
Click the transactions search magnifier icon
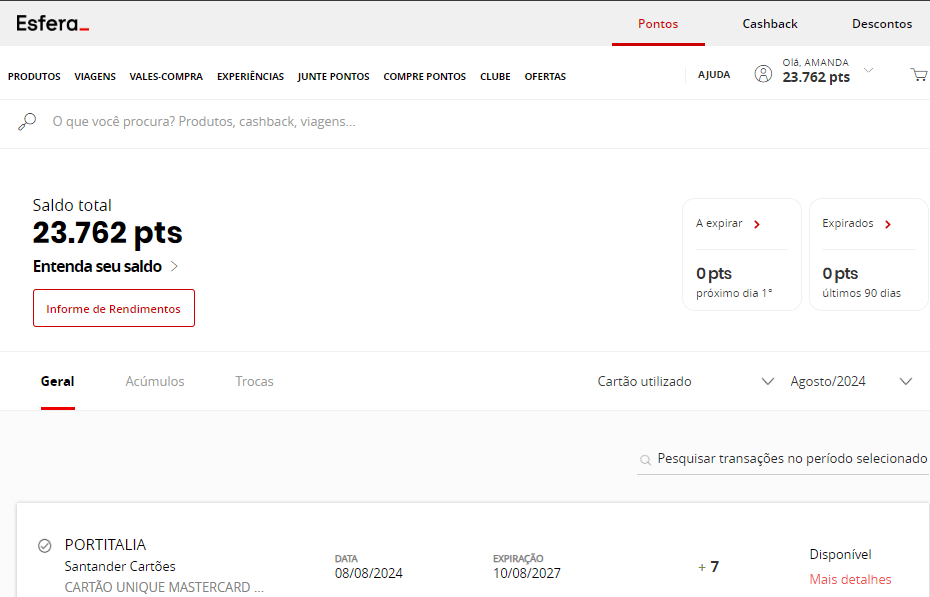pos(645,459)
